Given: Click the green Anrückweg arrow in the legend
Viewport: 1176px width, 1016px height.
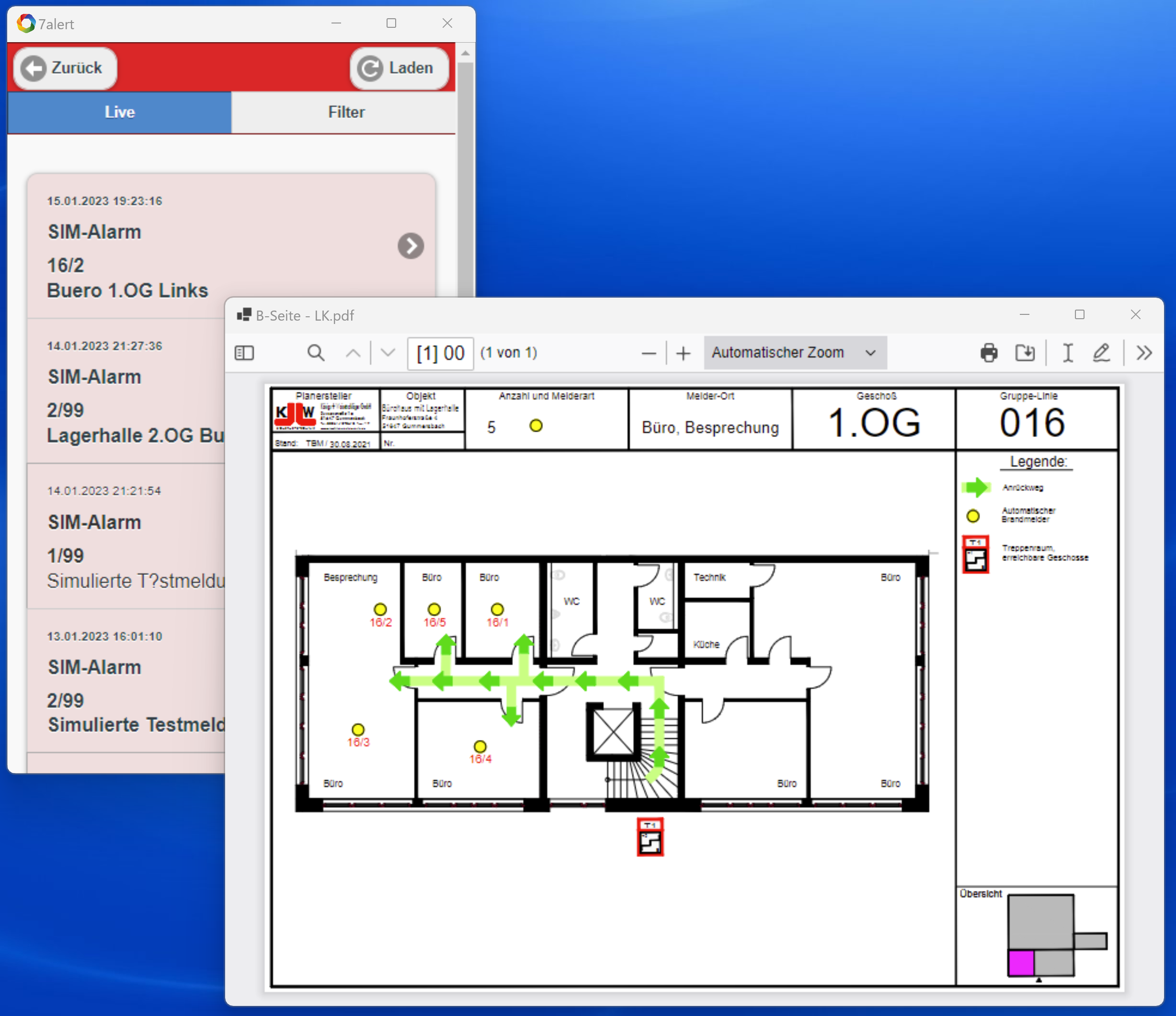Looking at the screenshot, I should click(x=976, y=487).
